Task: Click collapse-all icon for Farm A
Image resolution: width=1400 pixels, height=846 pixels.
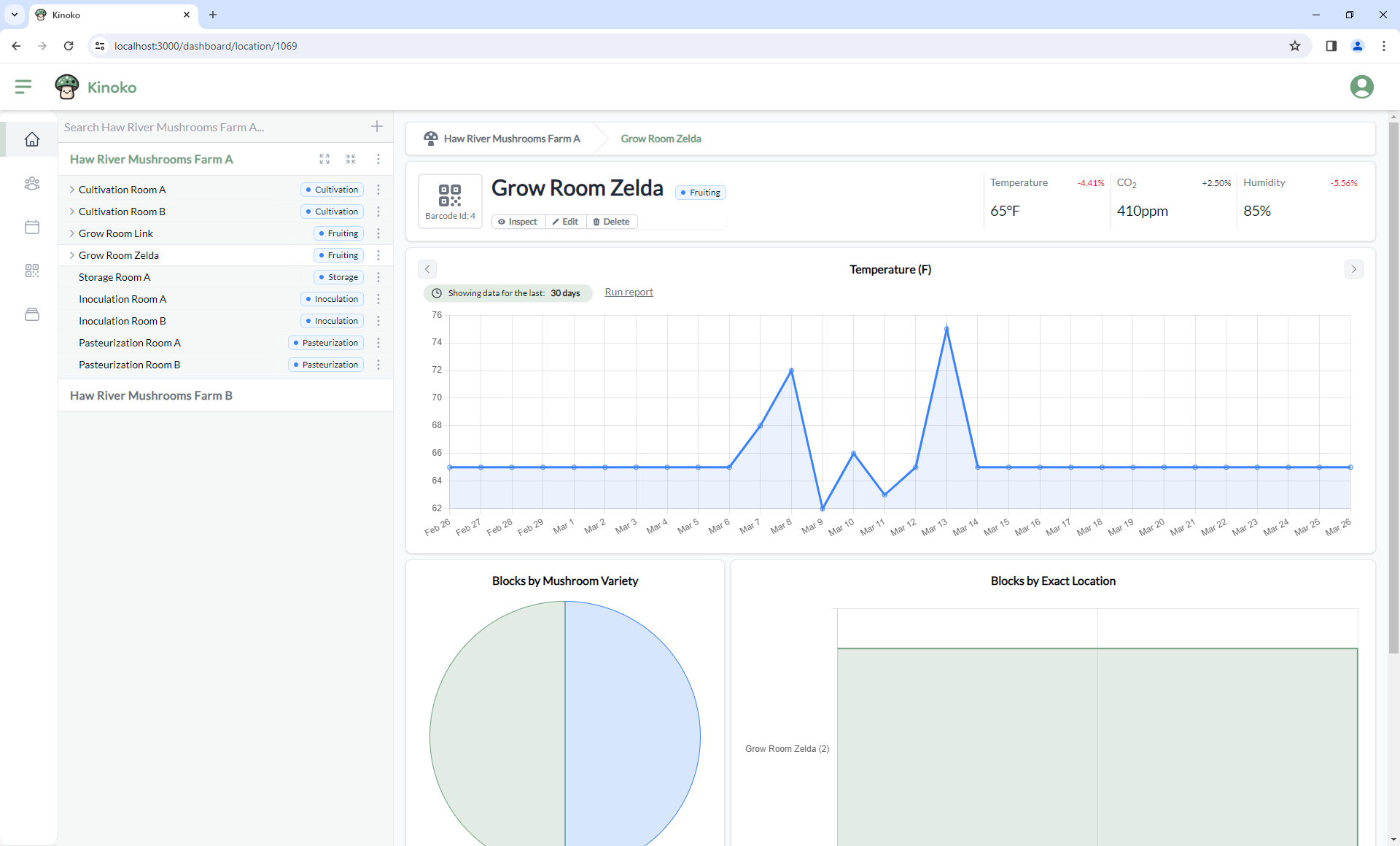Action: pos(351,159)
